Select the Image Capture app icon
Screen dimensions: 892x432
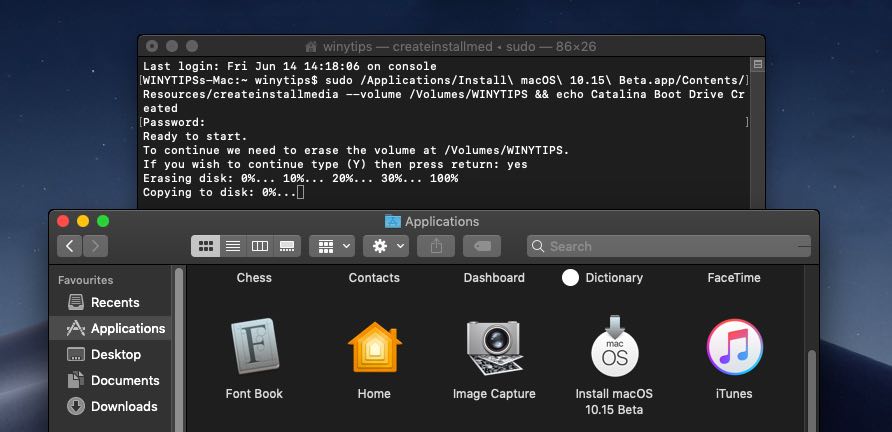point(494,347)
